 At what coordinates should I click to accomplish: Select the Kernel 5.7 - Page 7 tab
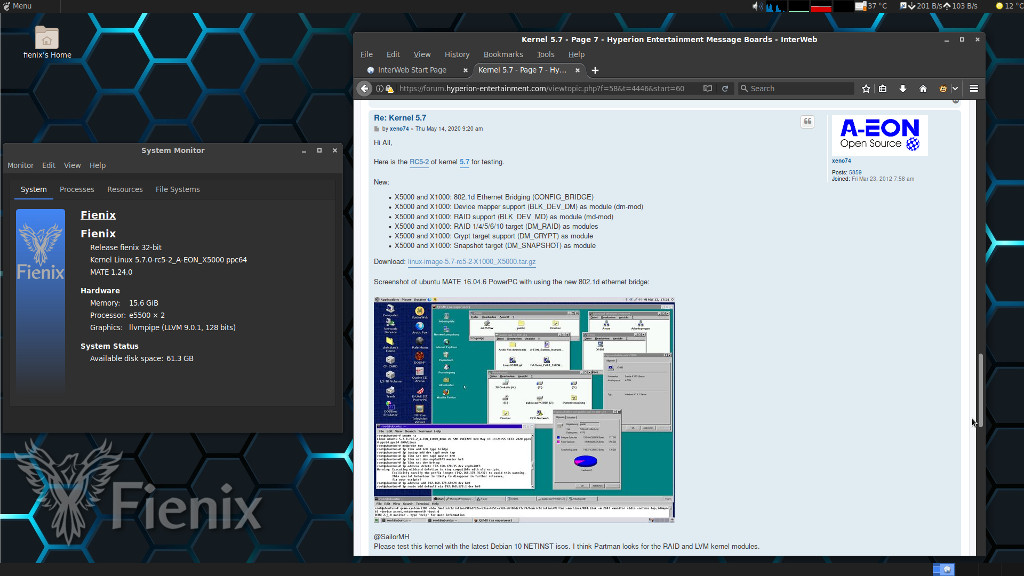[528, 70]
